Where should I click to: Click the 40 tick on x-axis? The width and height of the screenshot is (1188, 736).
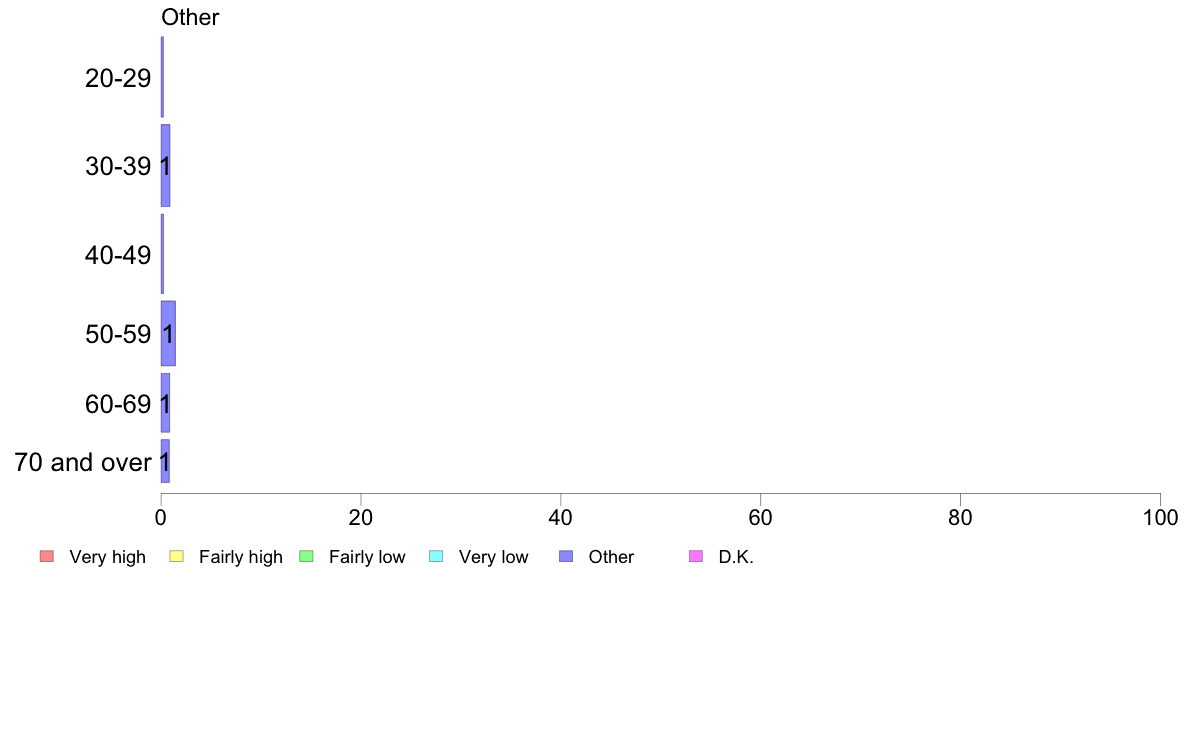[561, 518]
